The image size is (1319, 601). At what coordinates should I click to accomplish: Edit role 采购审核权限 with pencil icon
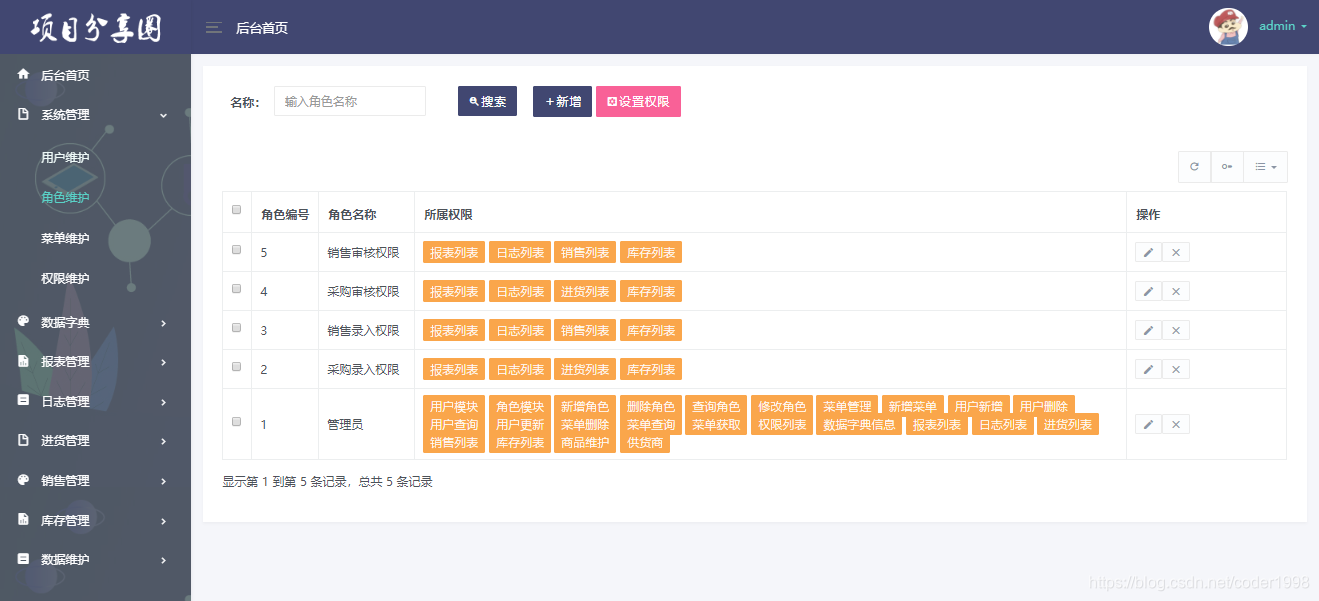[1148, 291]
